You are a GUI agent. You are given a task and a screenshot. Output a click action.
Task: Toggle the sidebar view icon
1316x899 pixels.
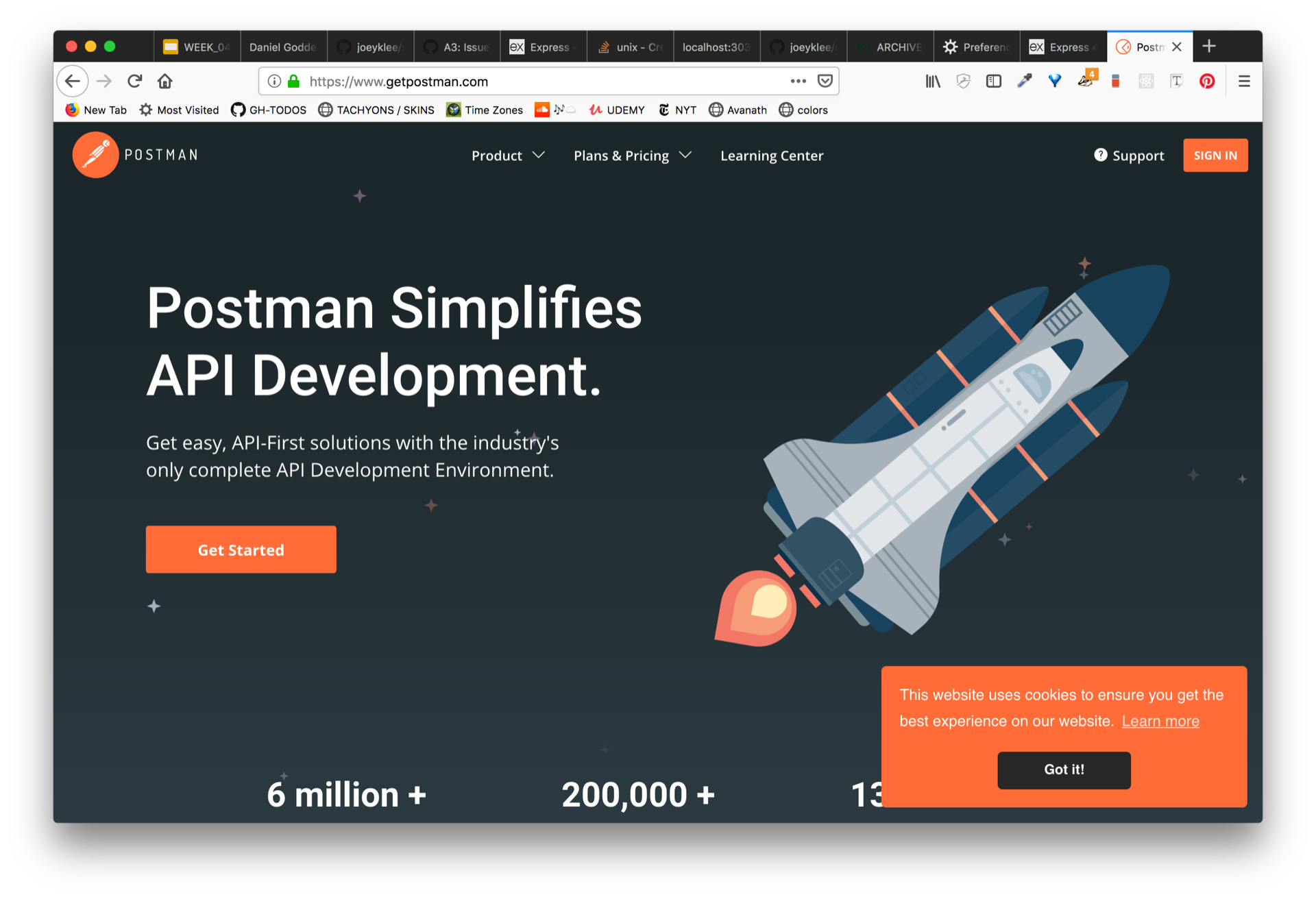click(x=993, y=82)
